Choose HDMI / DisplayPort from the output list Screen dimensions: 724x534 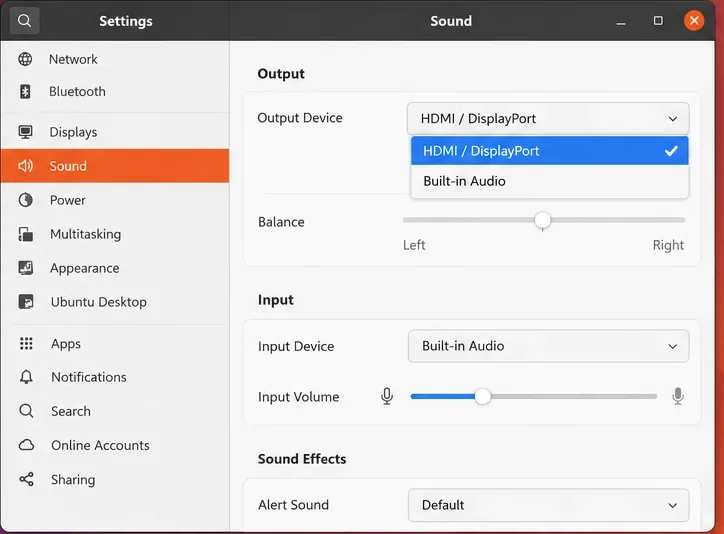[x=549, y=150]
